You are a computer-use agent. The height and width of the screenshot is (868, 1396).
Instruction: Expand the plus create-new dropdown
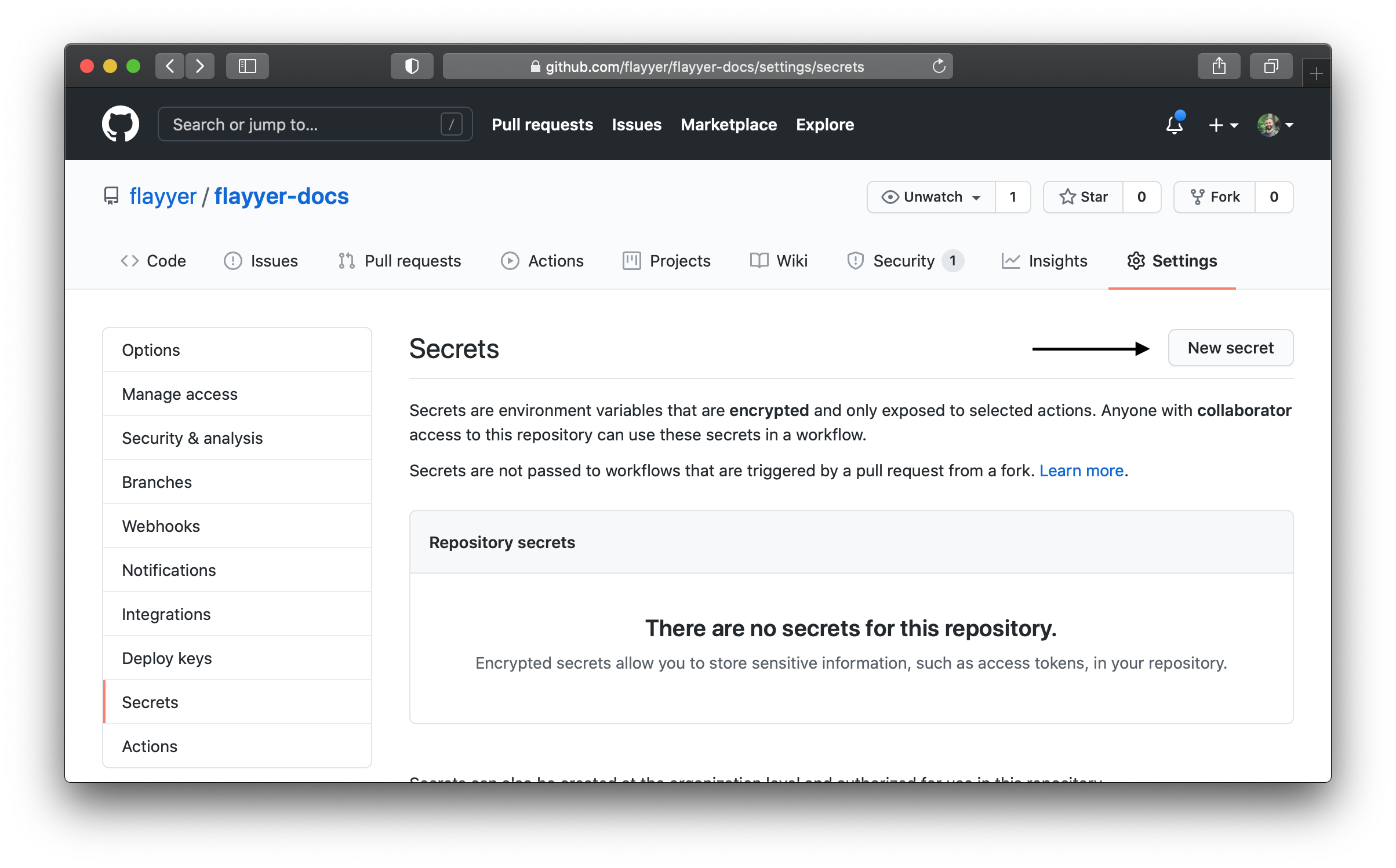(x=1223, y=125)
